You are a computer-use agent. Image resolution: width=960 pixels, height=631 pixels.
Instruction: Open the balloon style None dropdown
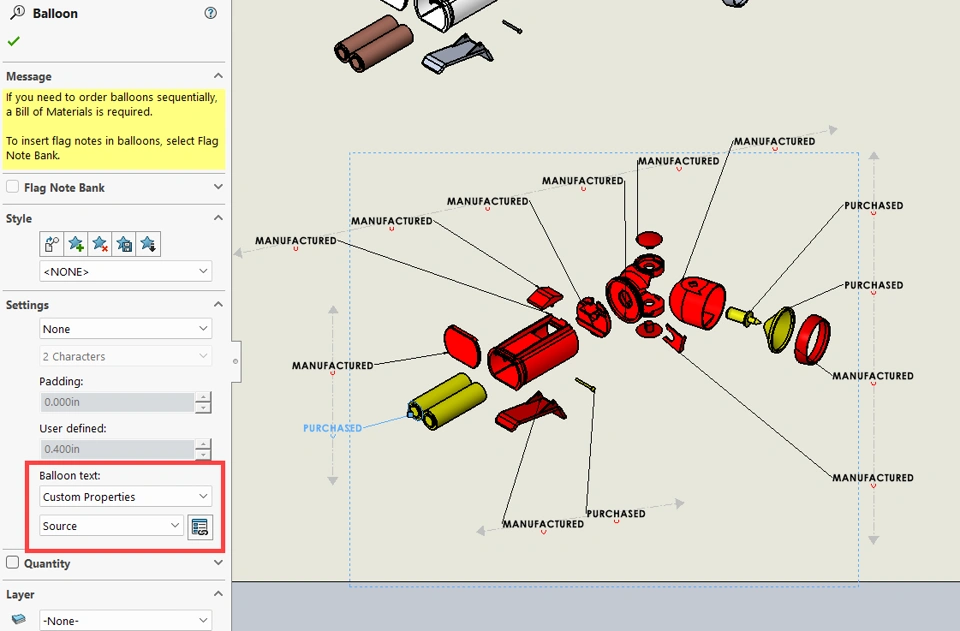126,329
